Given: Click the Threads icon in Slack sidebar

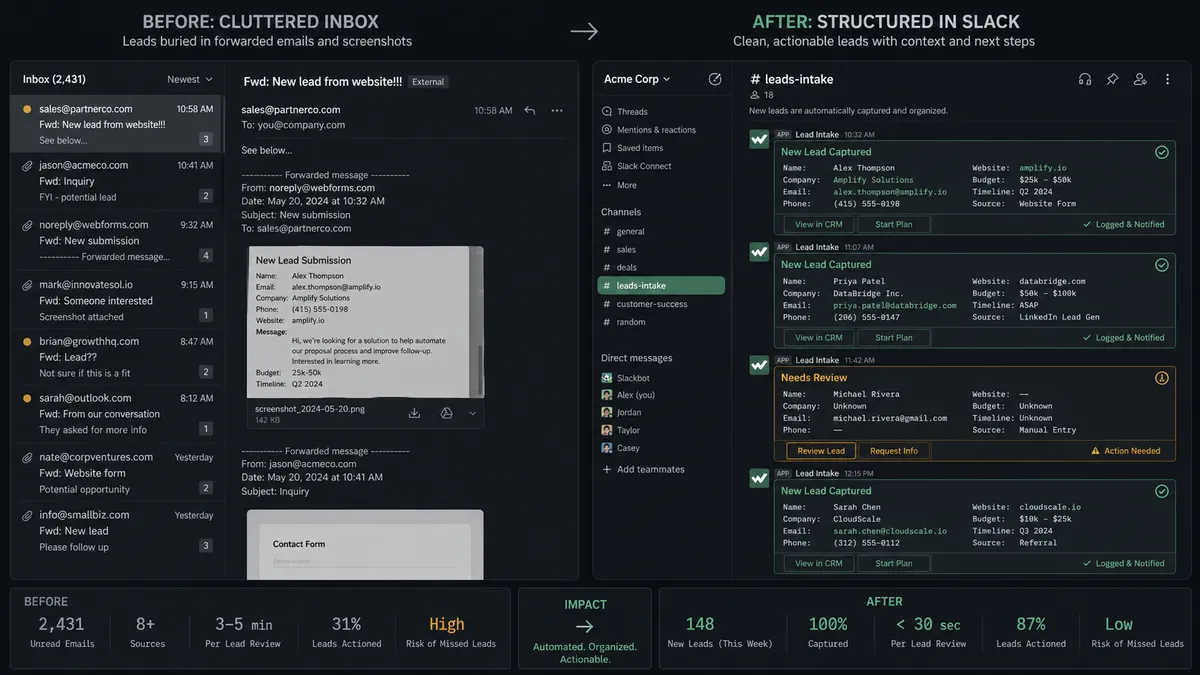Looking at the screenshot, I should click(607, 112).
